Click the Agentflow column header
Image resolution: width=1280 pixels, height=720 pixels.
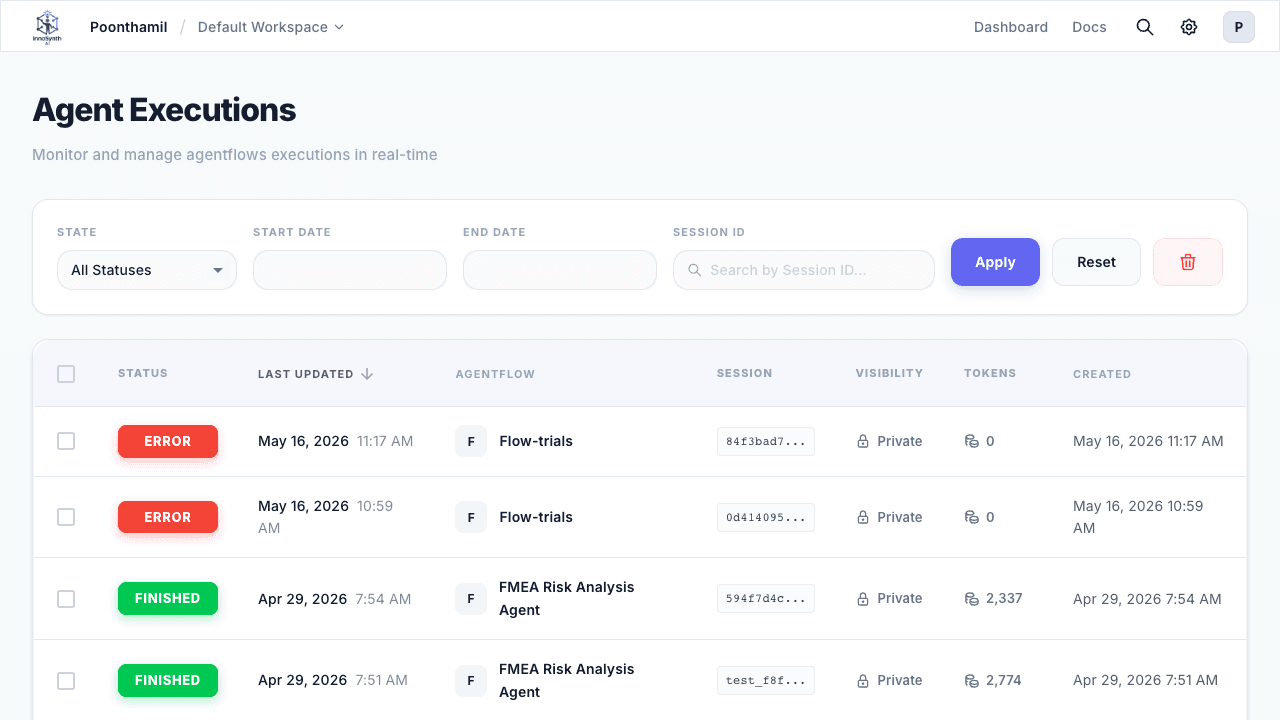tap(495, 374)
